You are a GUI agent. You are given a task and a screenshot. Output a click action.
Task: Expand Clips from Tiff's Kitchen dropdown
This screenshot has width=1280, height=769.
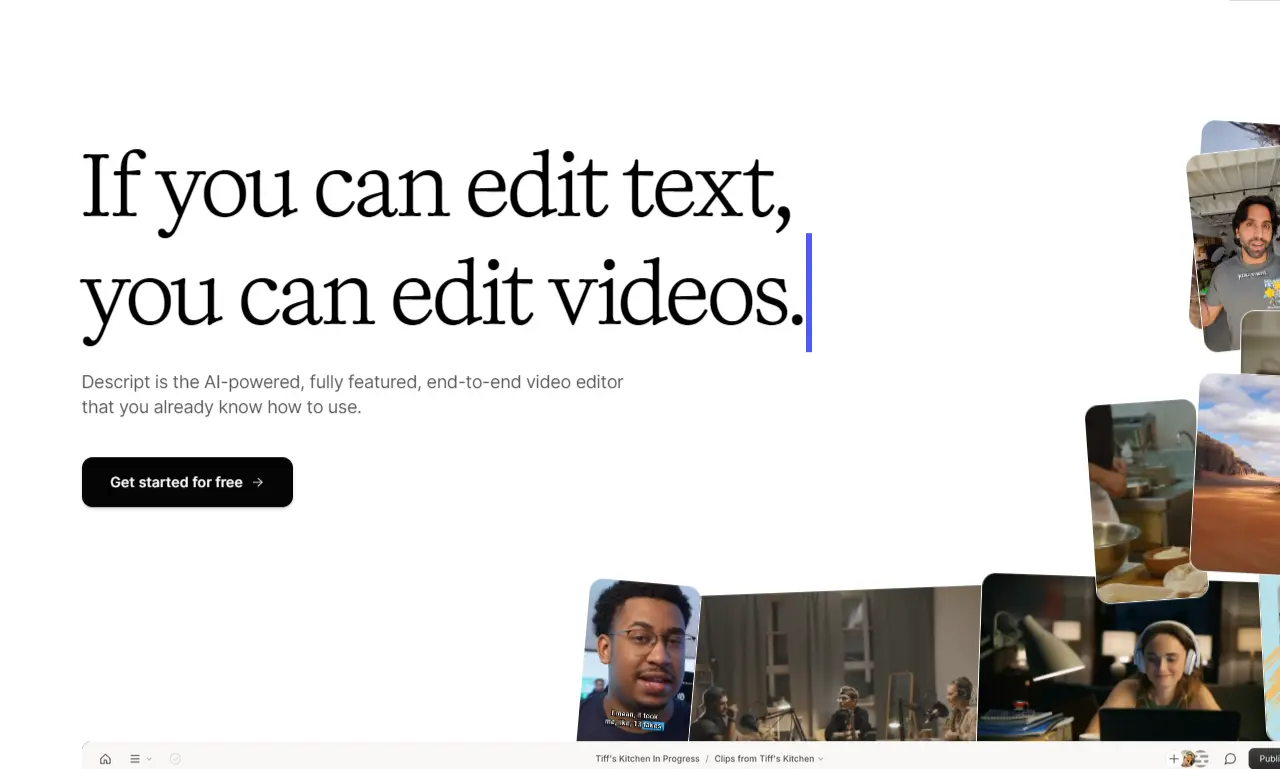(x=769, y=759)
